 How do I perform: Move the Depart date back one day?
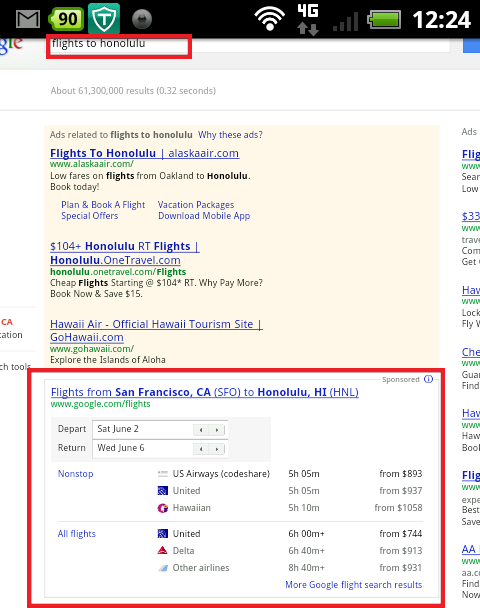coord(201,430)
